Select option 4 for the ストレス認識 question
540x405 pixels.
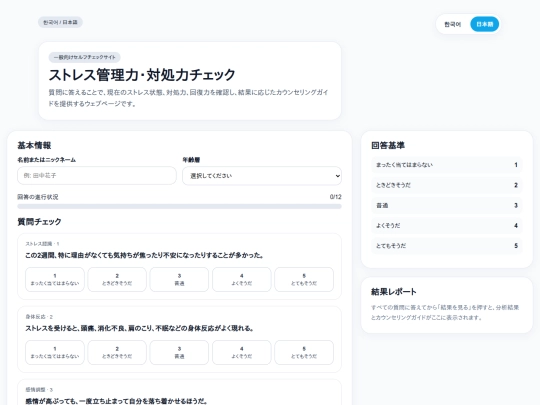241,279
